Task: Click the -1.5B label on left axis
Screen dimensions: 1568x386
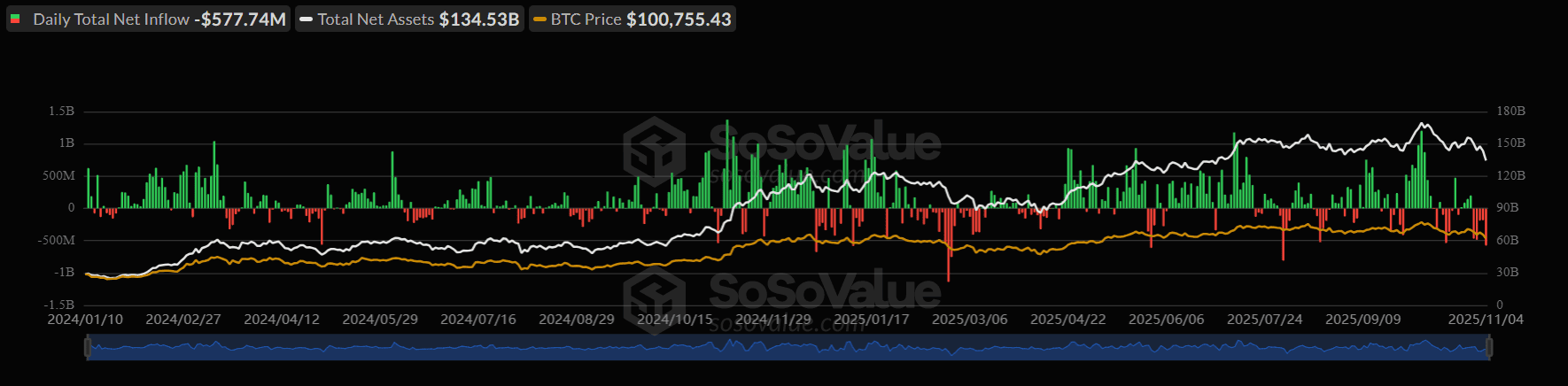Action: click(59, 305)
